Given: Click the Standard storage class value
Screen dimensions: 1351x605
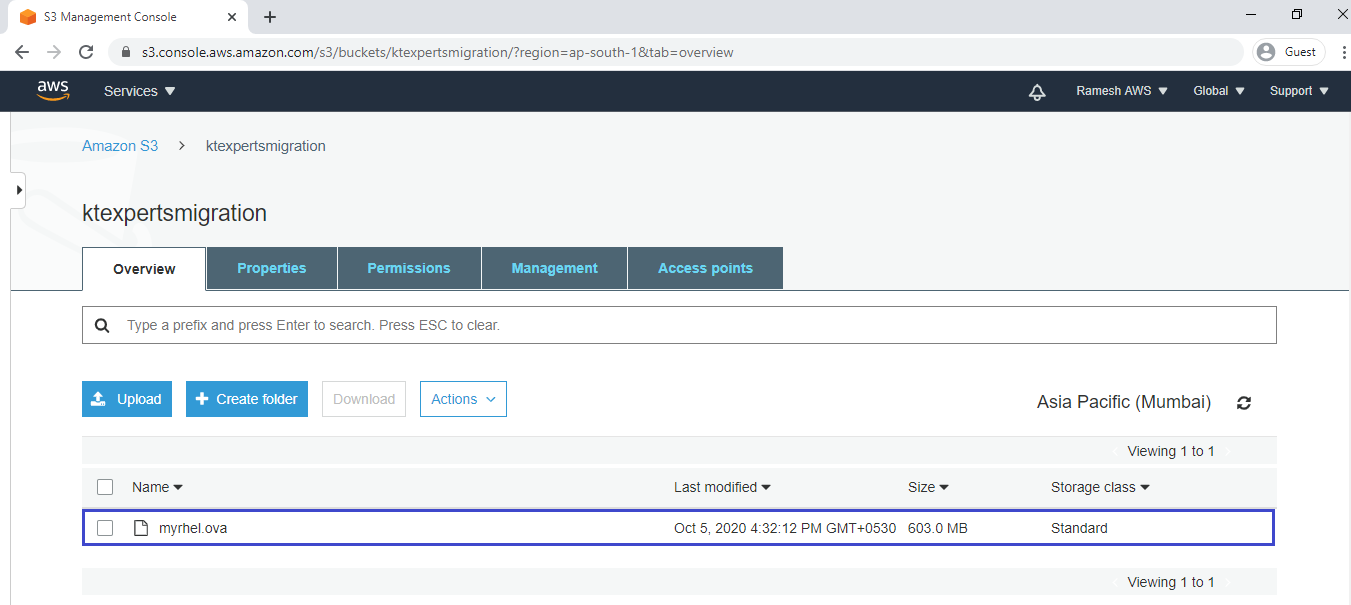Looking at the screenshot, I should pos(1079,528).
